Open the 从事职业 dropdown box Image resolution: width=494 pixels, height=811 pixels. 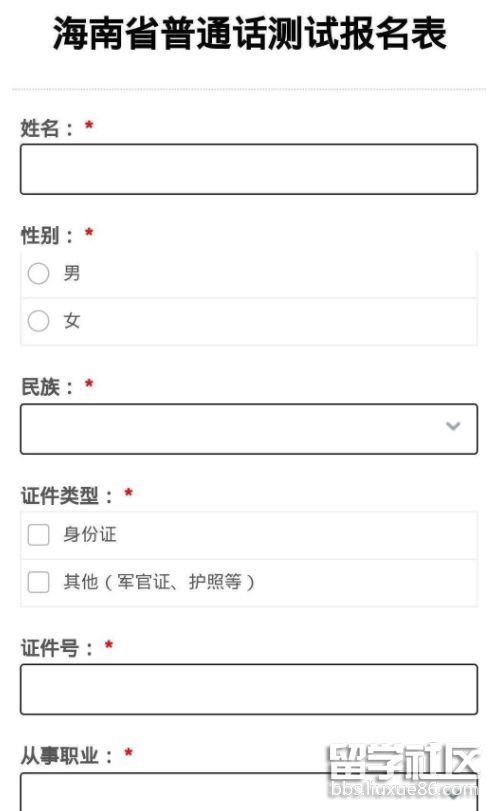pyautogui.click(x=249, y=792)
